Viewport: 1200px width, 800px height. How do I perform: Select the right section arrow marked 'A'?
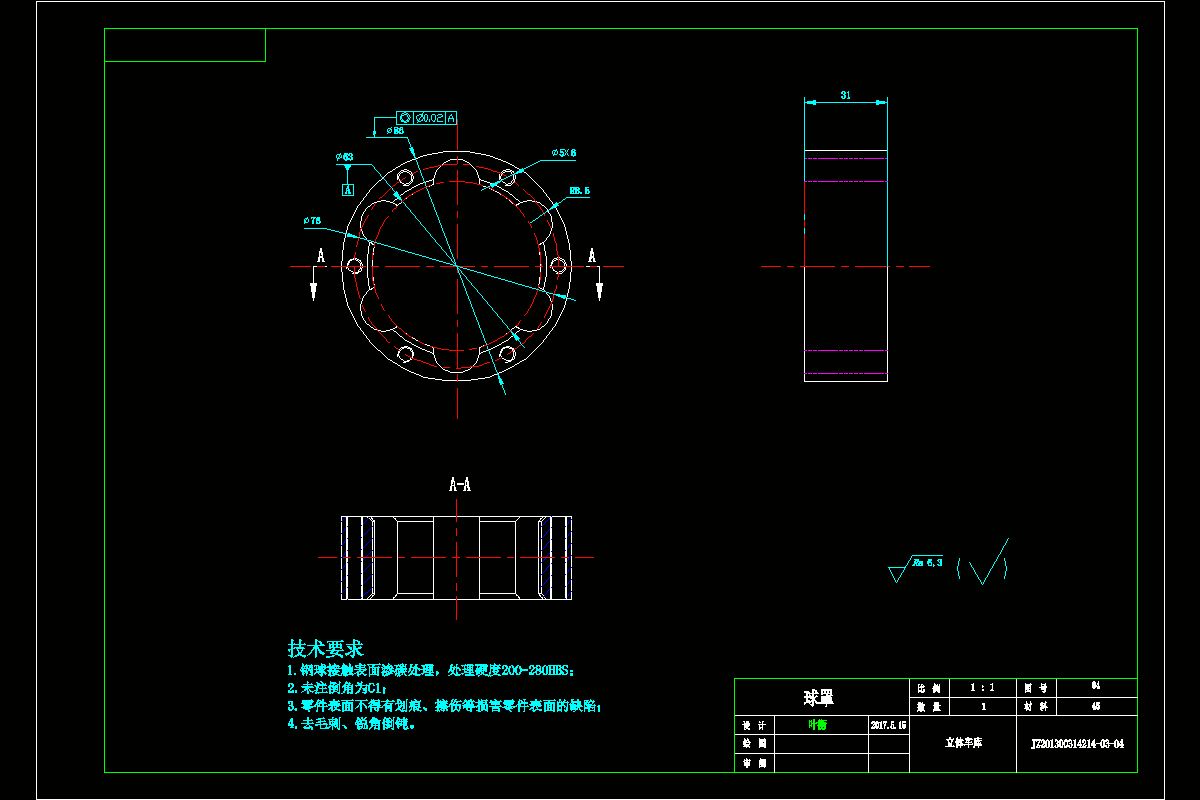[596, 273]
